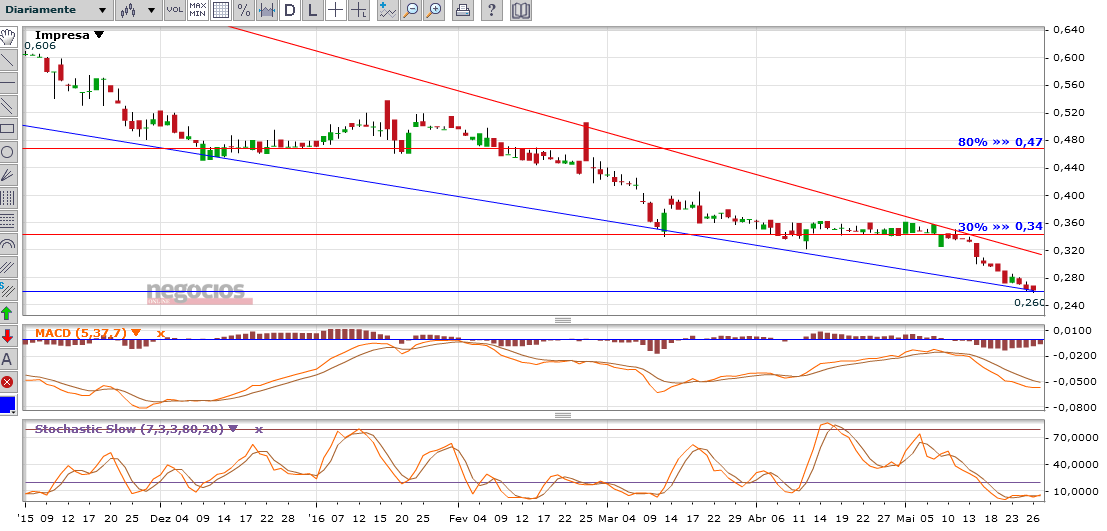Select the arcs drawing tool

tap(8, 244)
